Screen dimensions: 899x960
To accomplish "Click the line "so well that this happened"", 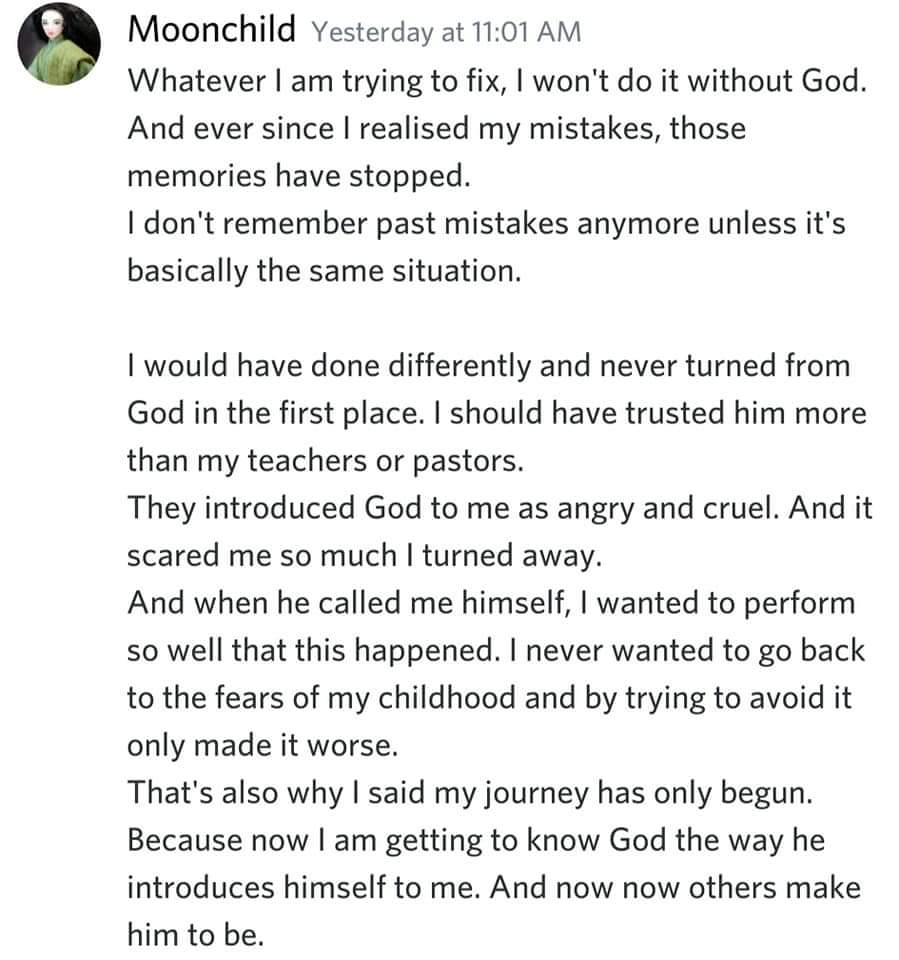I will tap(496, 650).
